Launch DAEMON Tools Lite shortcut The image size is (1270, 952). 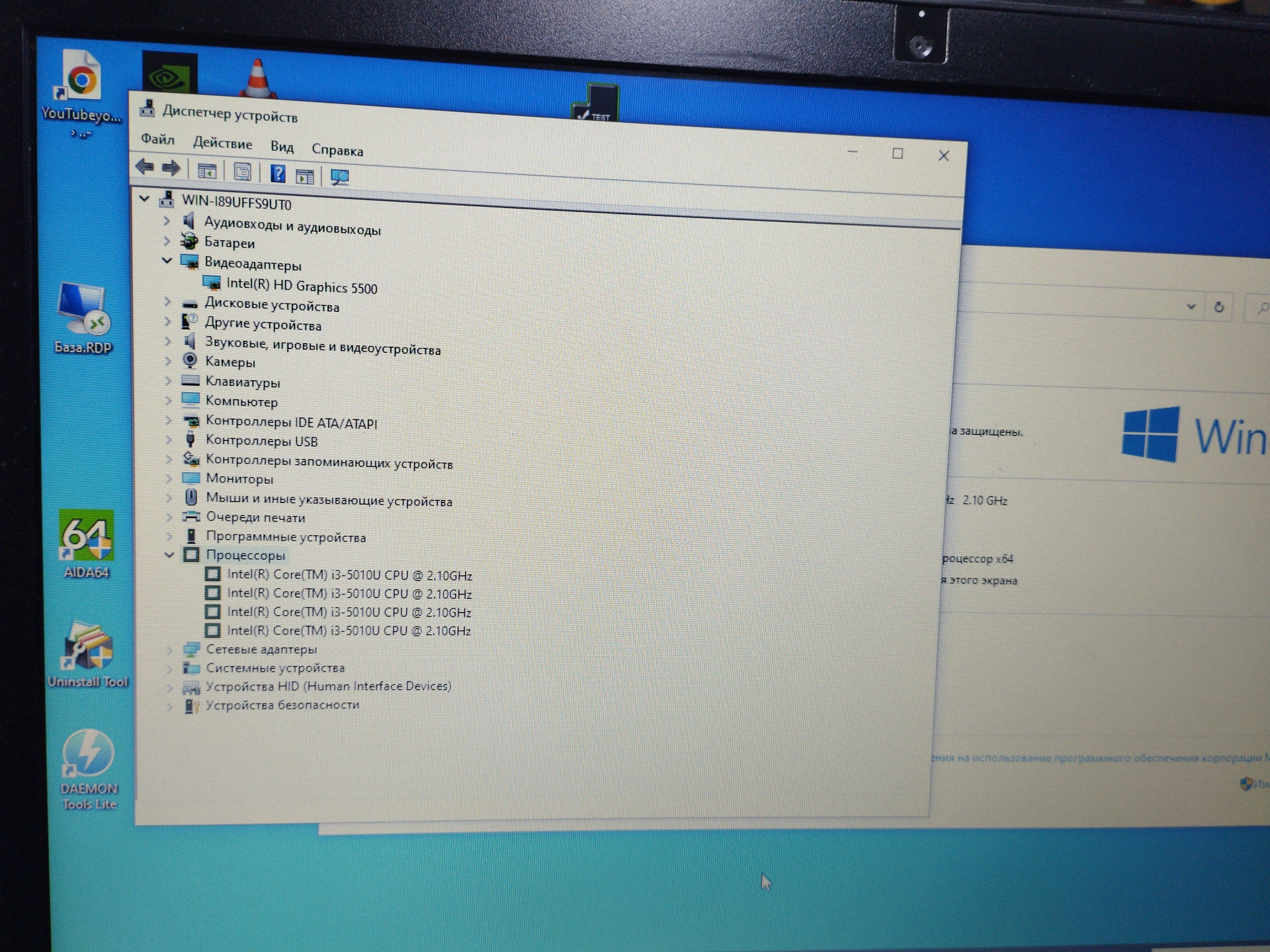coord(89,770)
